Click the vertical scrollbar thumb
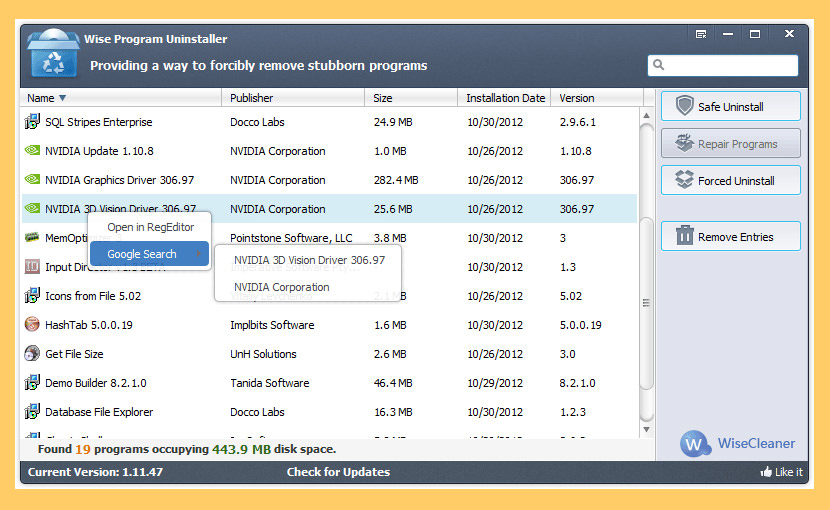This screenshot has width=830, height=510. (x=646, y=303)
